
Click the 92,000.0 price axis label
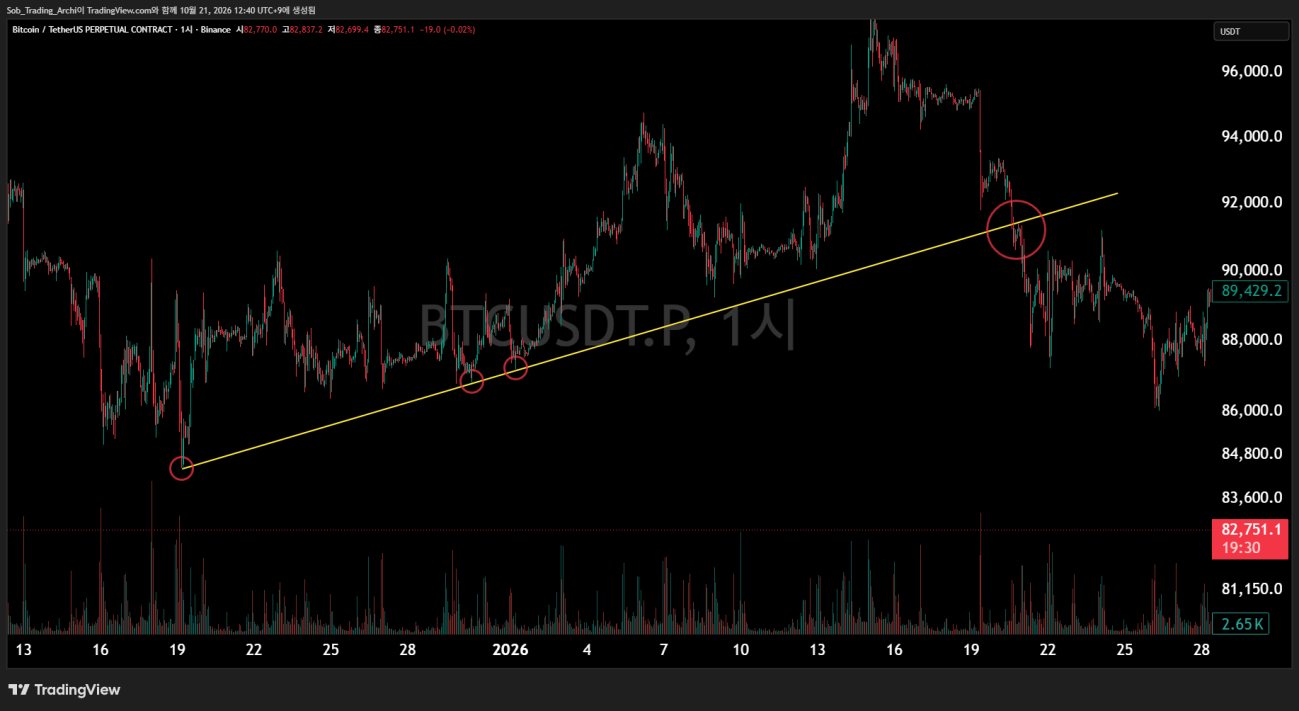[1250, 203]
